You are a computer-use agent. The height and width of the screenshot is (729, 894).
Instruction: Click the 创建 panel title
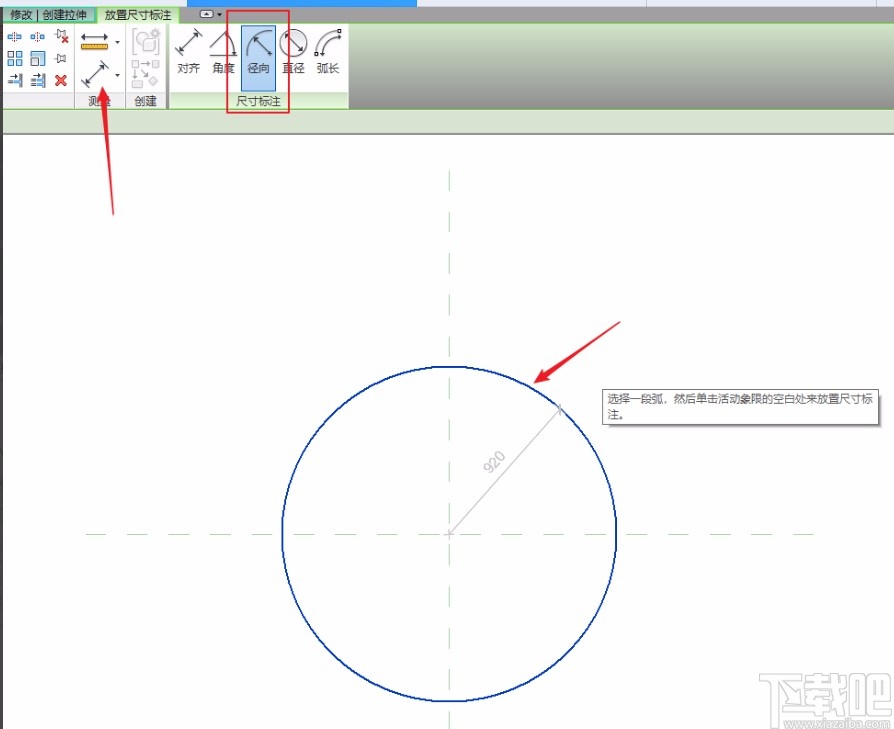pos(145,101)
